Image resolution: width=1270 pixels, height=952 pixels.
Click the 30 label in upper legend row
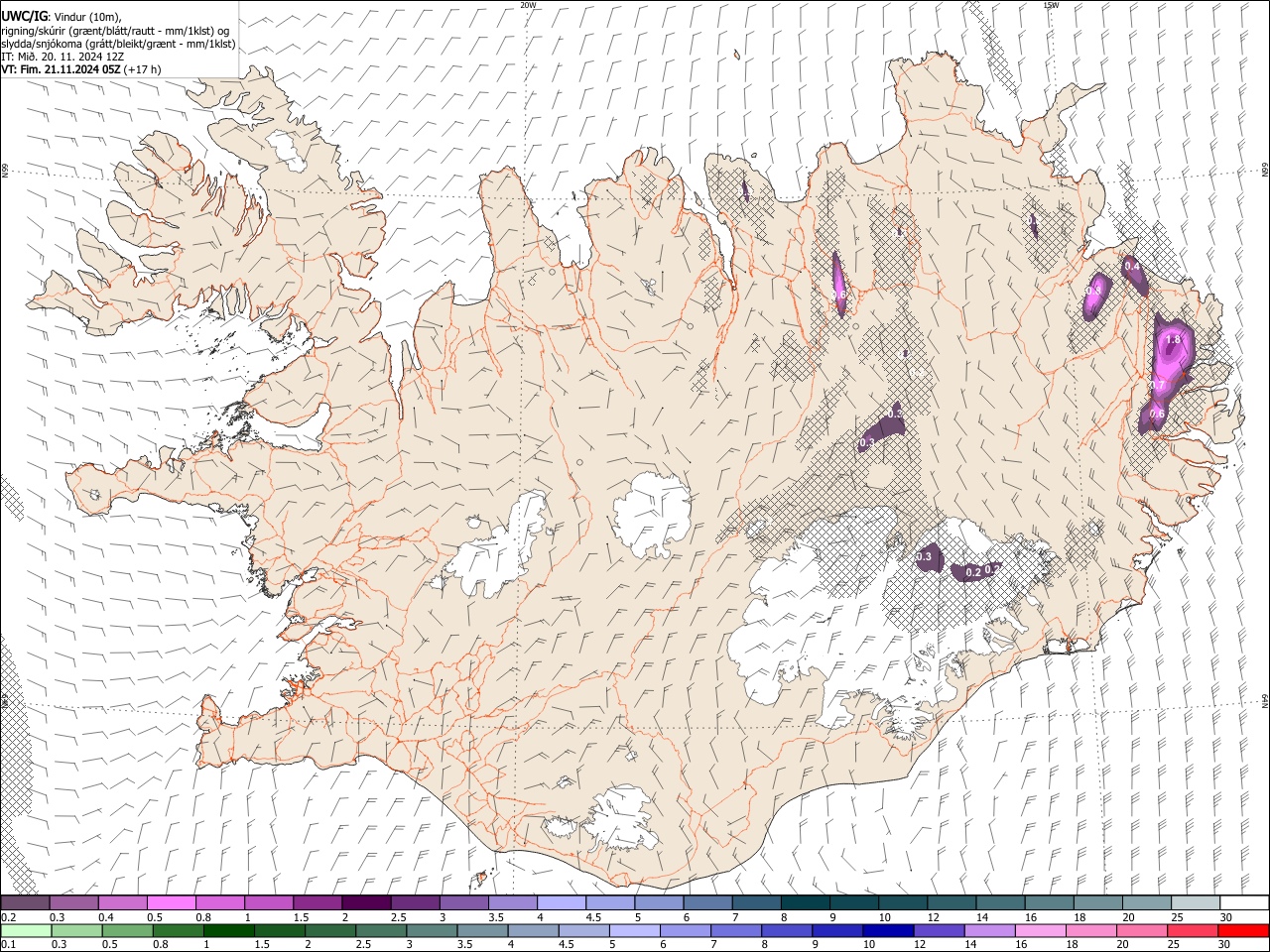pyautogui.click(x=1225, y=917)
